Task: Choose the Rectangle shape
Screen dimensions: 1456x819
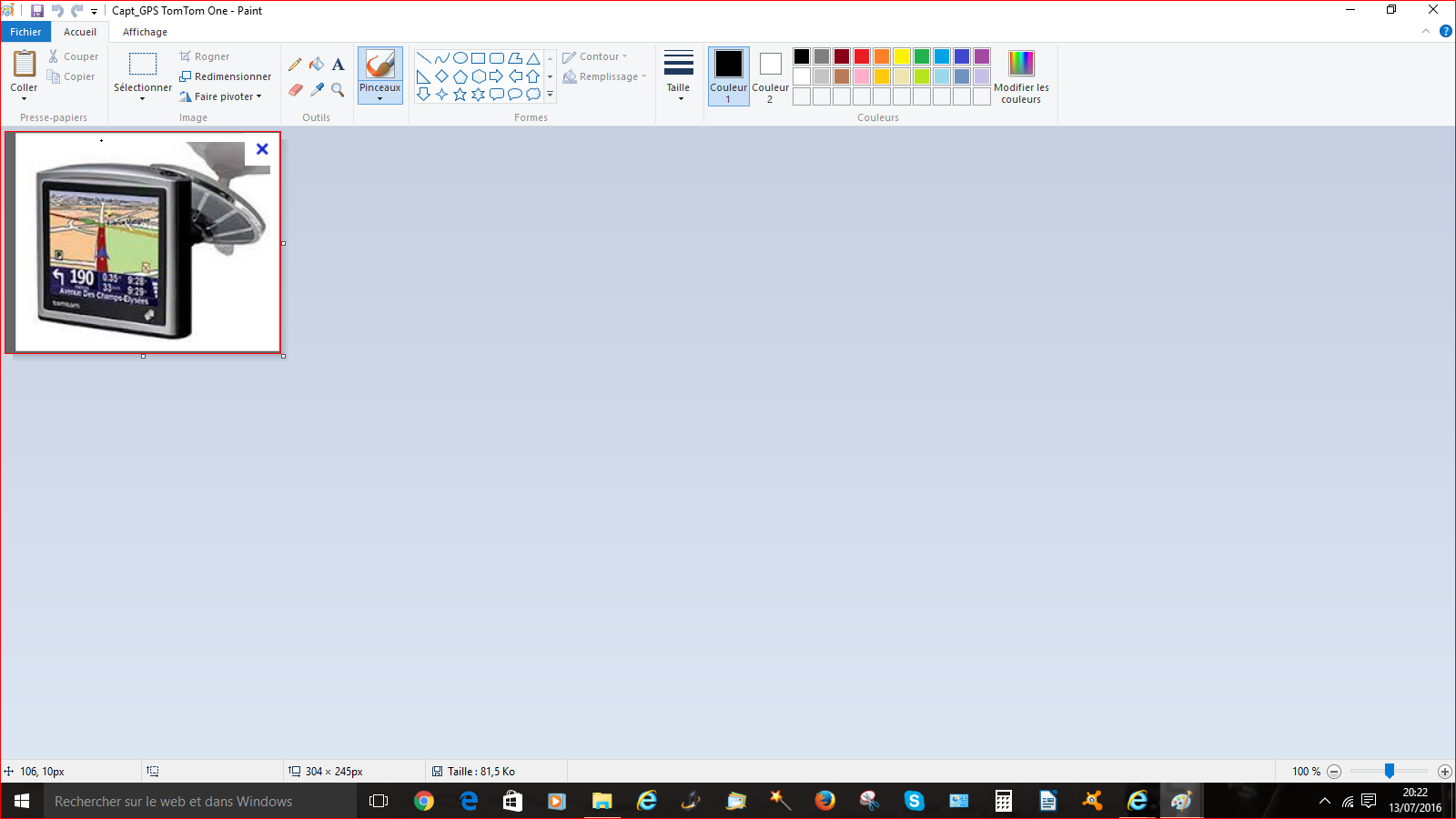Action: pos(479,58)
